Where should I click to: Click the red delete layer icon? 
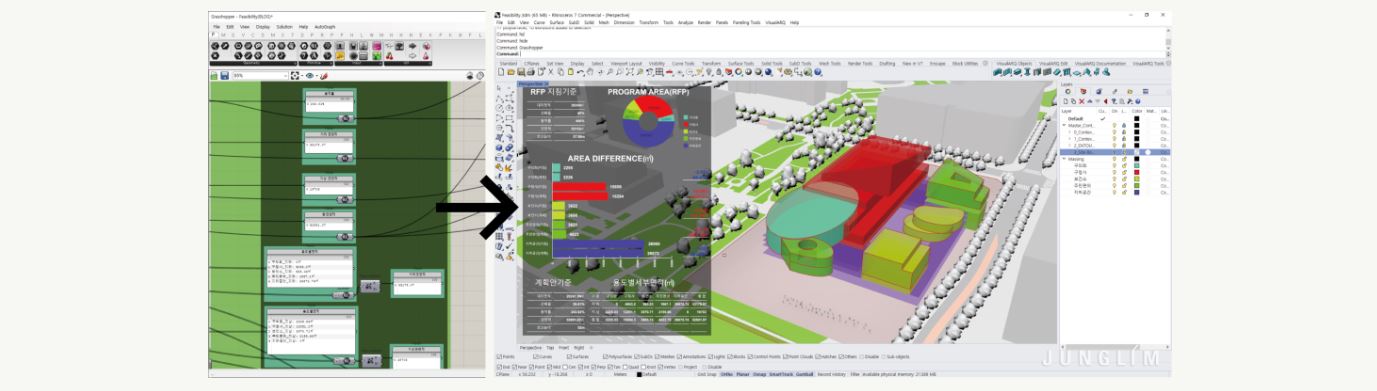tap(1082, 101)
